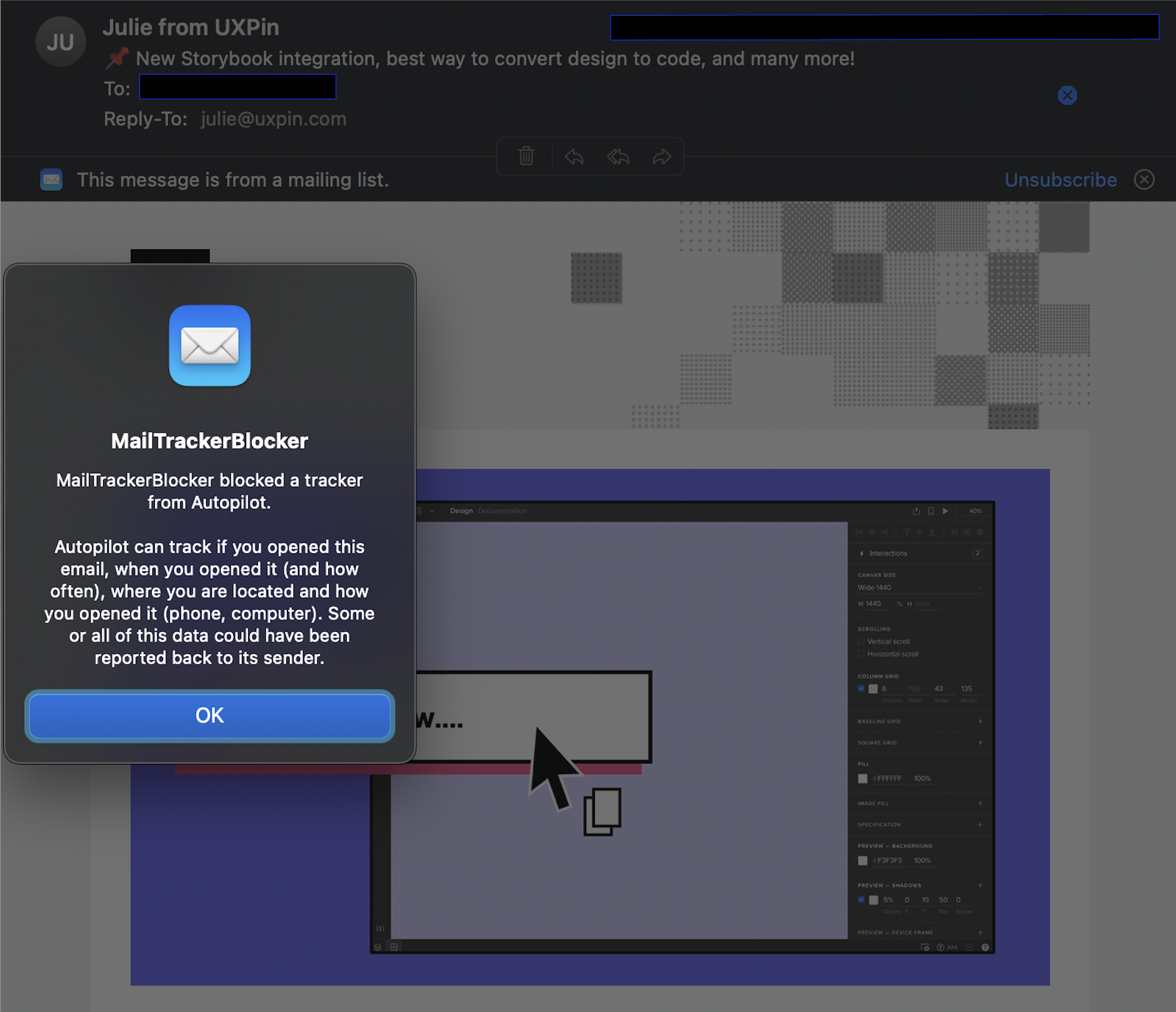The width and height of the screenshot is (1176, 1012).
Task: Click the New Storybook integration subject line
Action: tap(495, 59)
